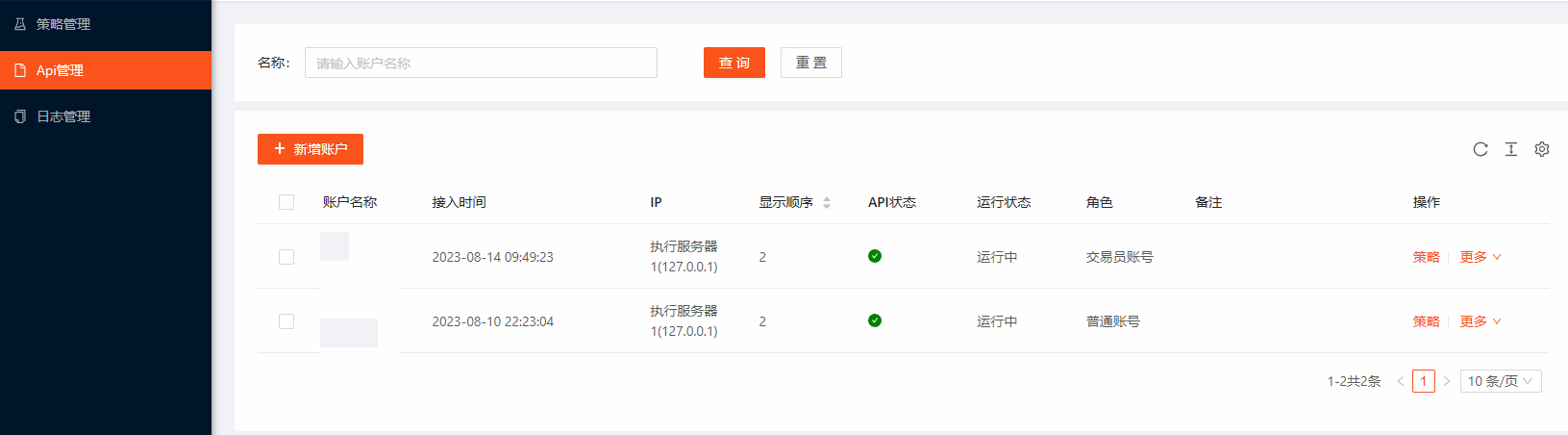Screen dimensions: 1568x435
Task: Click the 新增账户 button
Action: pos(311,149)
